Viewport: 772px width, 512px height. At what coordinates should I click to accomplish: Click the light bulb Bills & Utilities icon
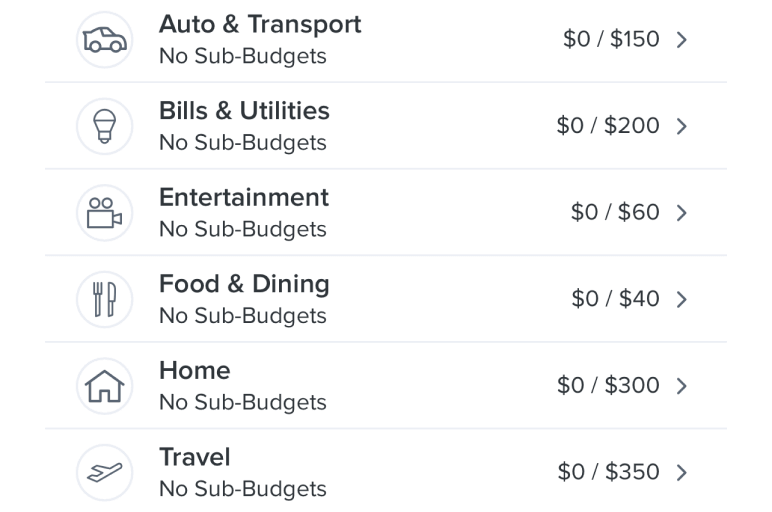point(104,127)
